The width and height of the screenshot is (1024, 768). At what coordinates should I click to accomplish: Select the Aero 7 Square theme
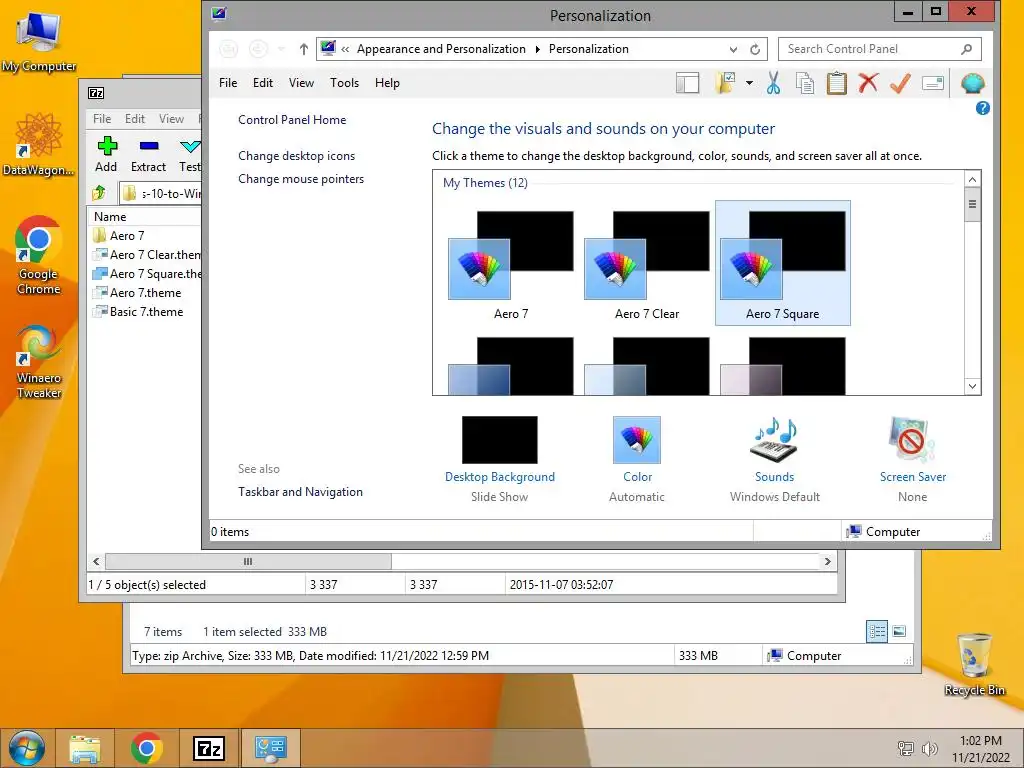click(782, 263)
